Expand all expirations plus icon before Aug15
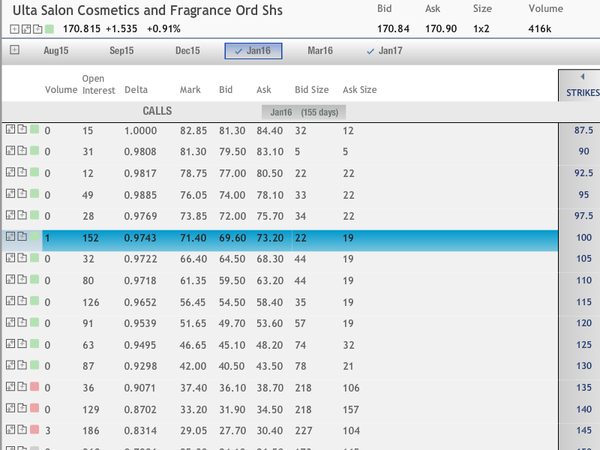 pos(15,50)
